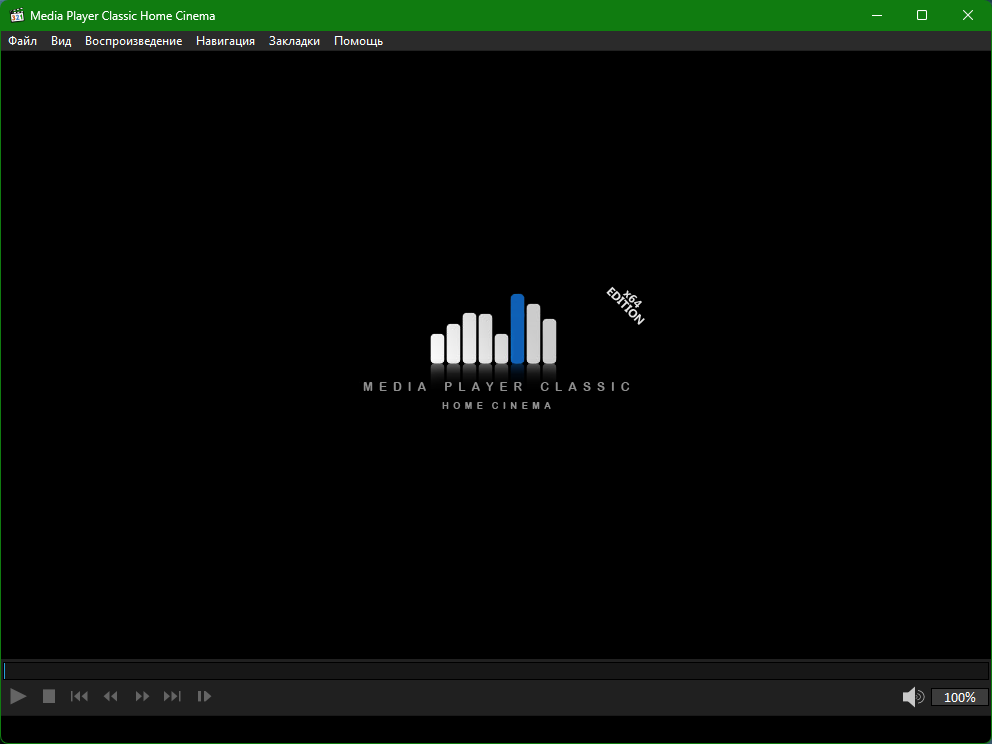Close the Media Player Classic window

[x=968, y=15]
